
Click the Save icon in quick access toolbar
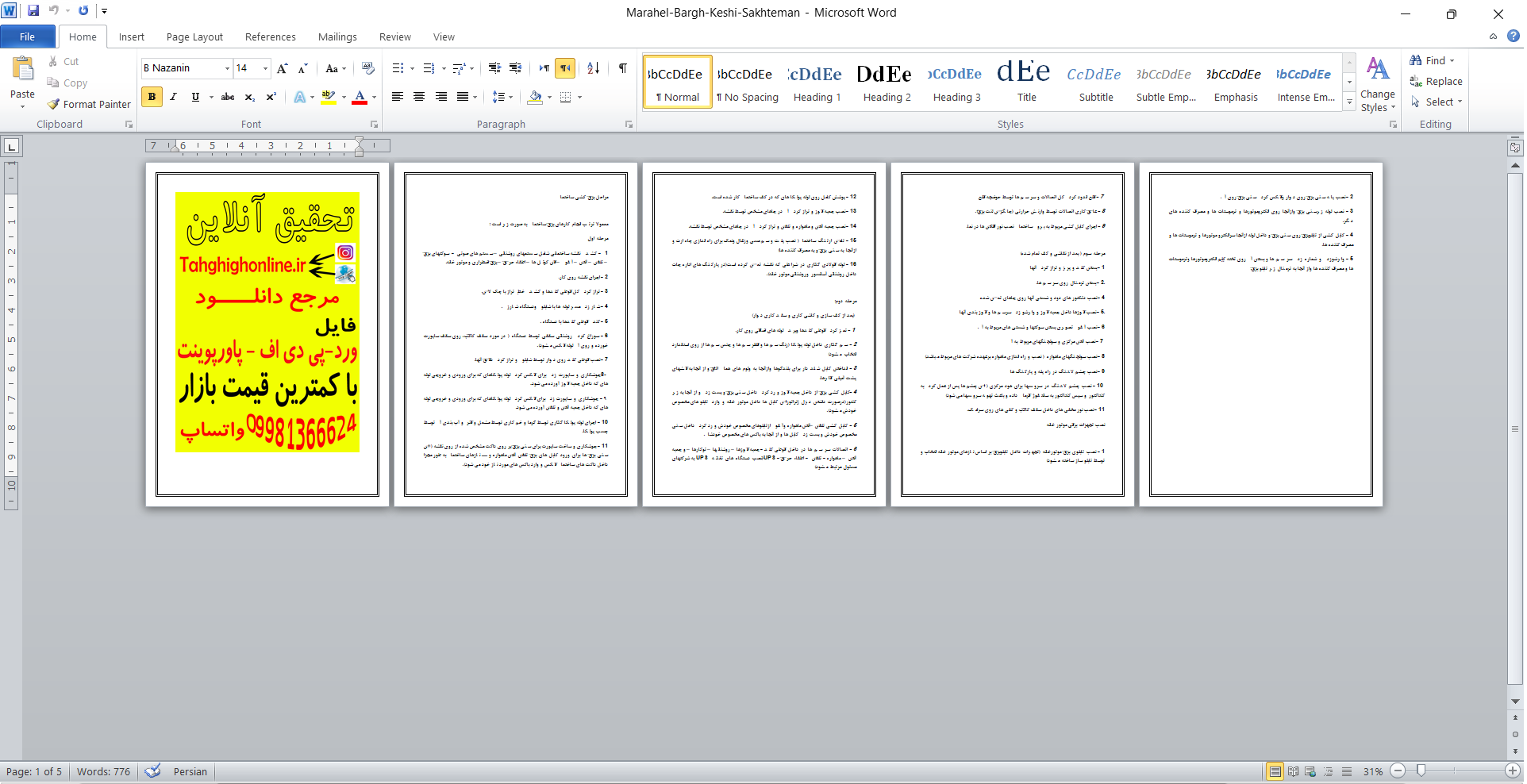[x=33, y=11]
